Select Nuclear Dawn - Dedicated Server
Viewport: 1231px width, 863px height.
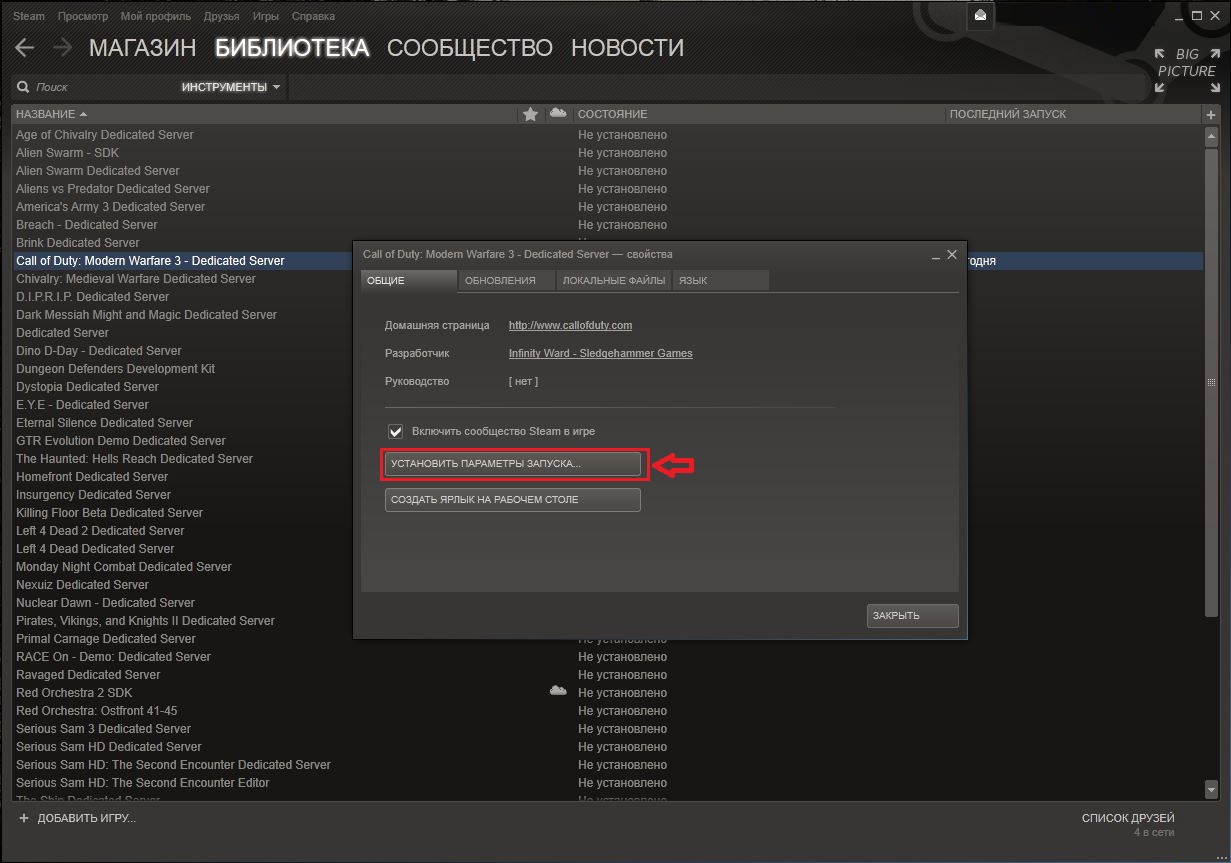point(105,602)
